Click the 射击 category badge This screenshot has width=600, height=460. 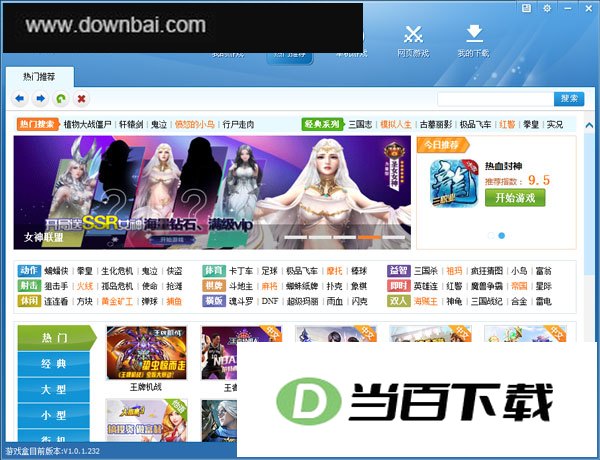[x=29, y=286]
